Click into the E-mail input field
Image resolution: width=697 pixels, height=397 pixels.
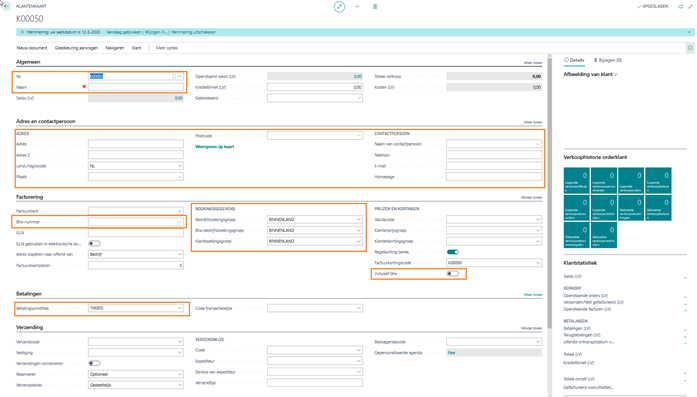(494, 166)
